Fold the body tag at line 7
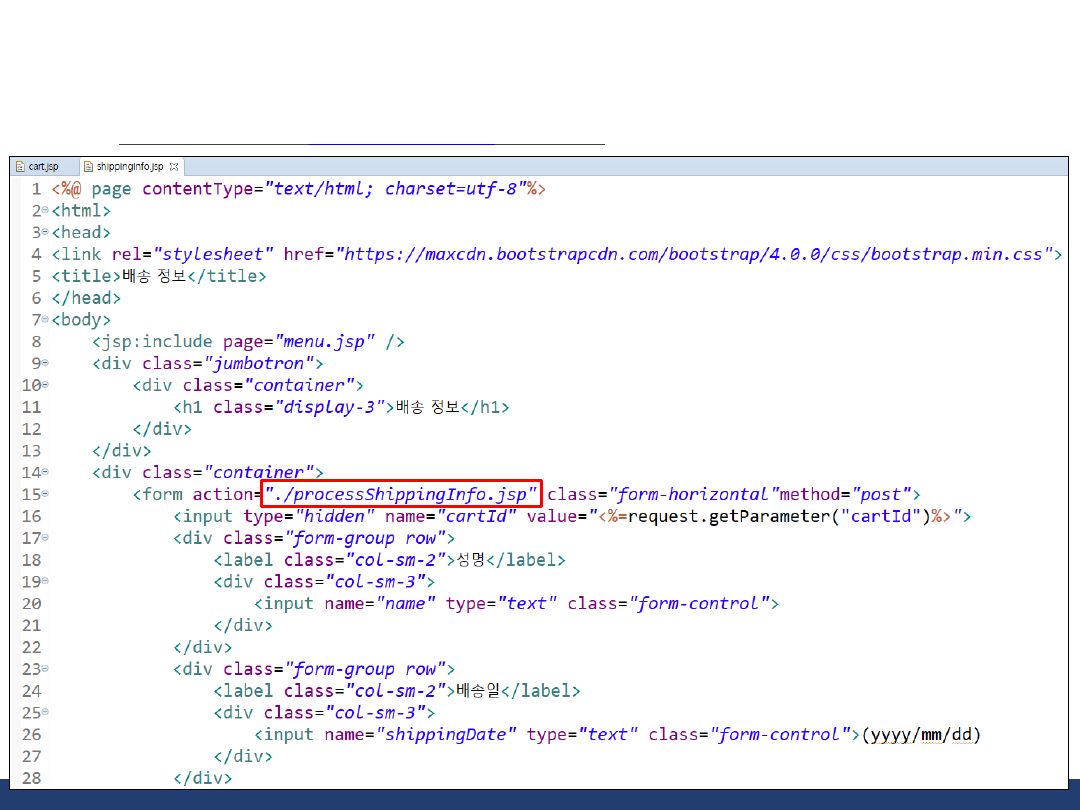 [x=45, y=320]
